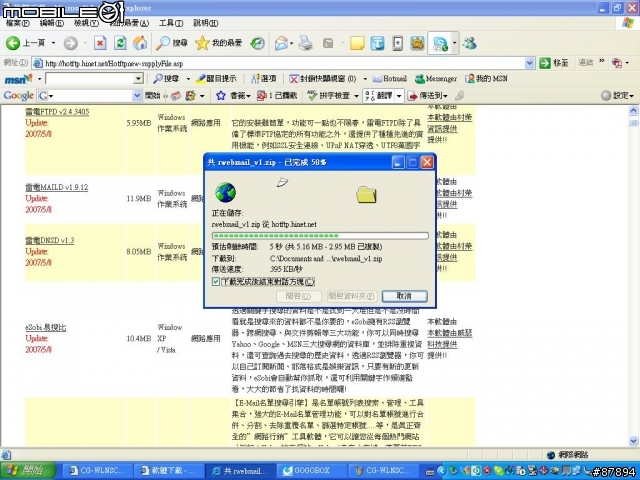
Task: Open the eSobi 易搜比 link
Action: point(46,327)
